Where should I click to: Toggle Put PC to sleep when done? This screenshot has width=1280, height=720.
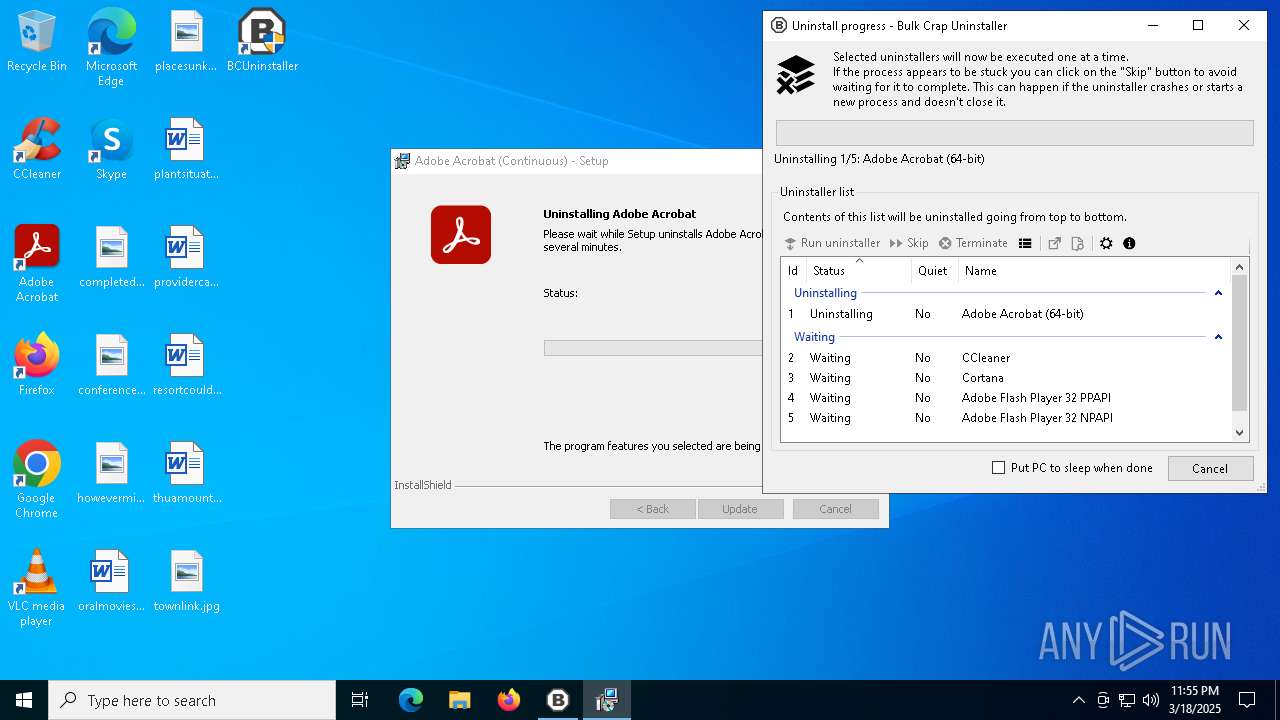(1072, 468)
